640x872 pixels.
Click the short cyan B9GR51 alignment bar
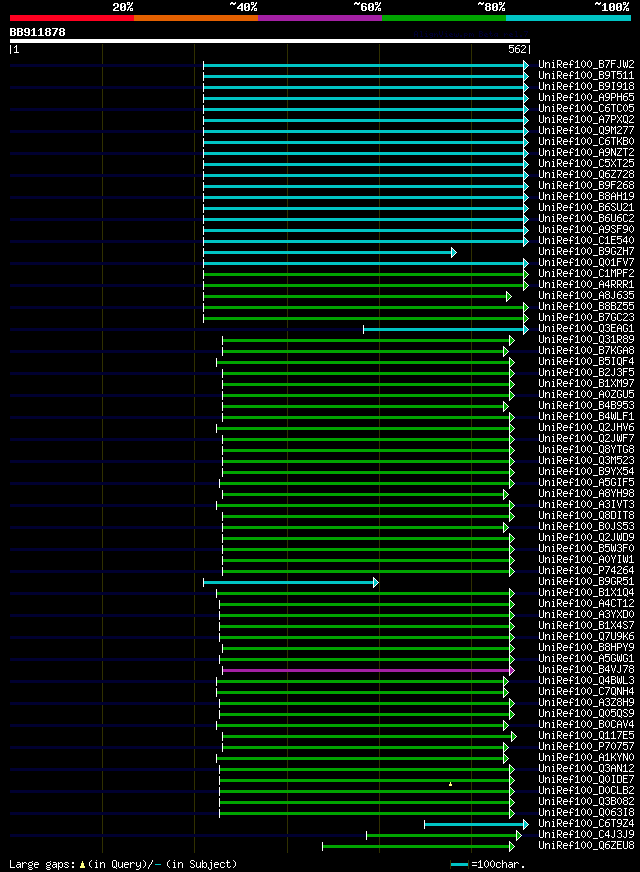coord(291,582)
